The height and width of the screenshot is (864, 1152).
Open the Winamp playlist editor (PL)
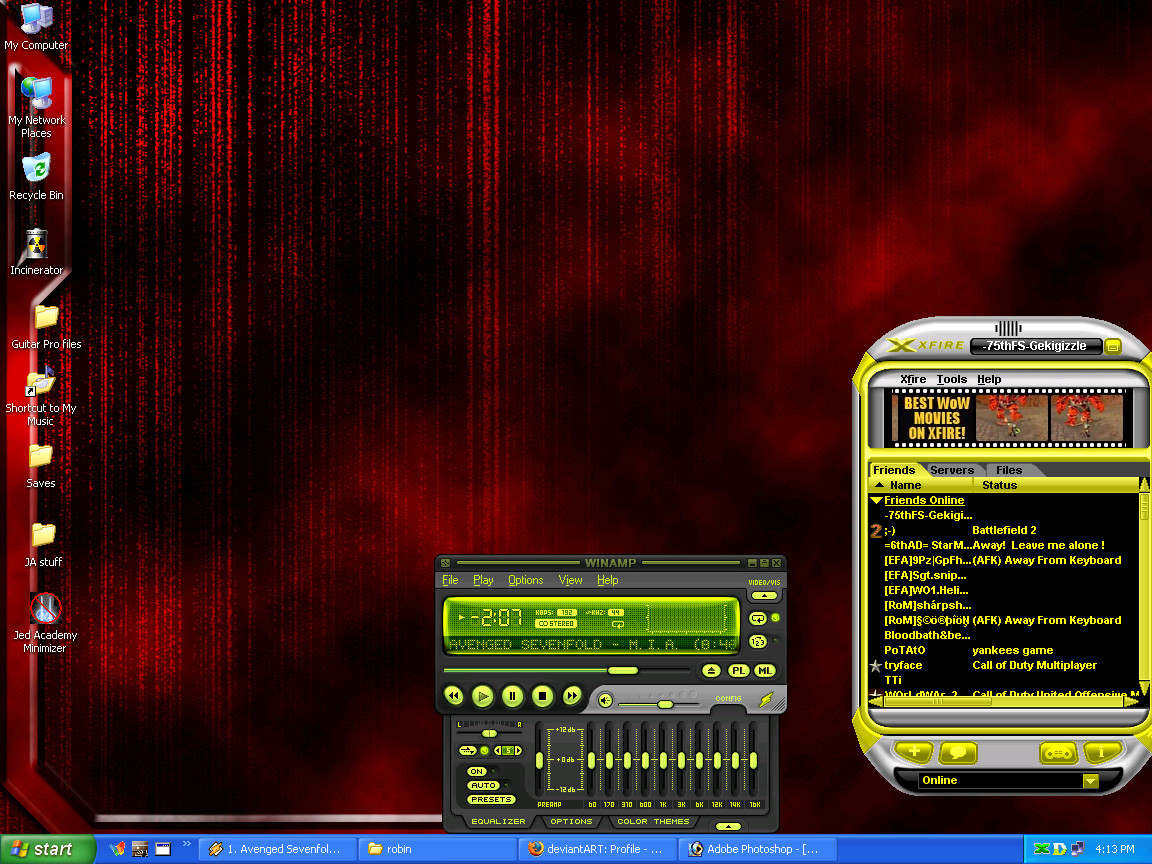pos(738,670)
